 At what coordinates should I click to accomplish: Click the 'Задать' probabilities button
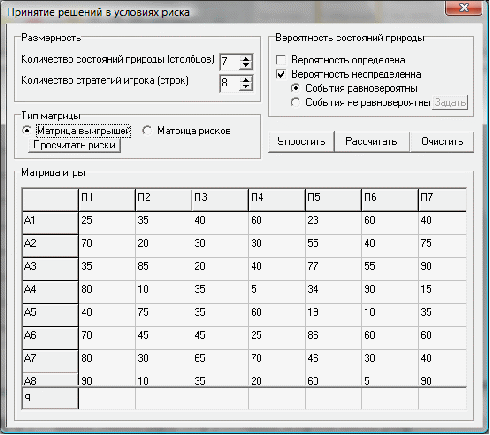pyautogui.click(x=450, y=102)
